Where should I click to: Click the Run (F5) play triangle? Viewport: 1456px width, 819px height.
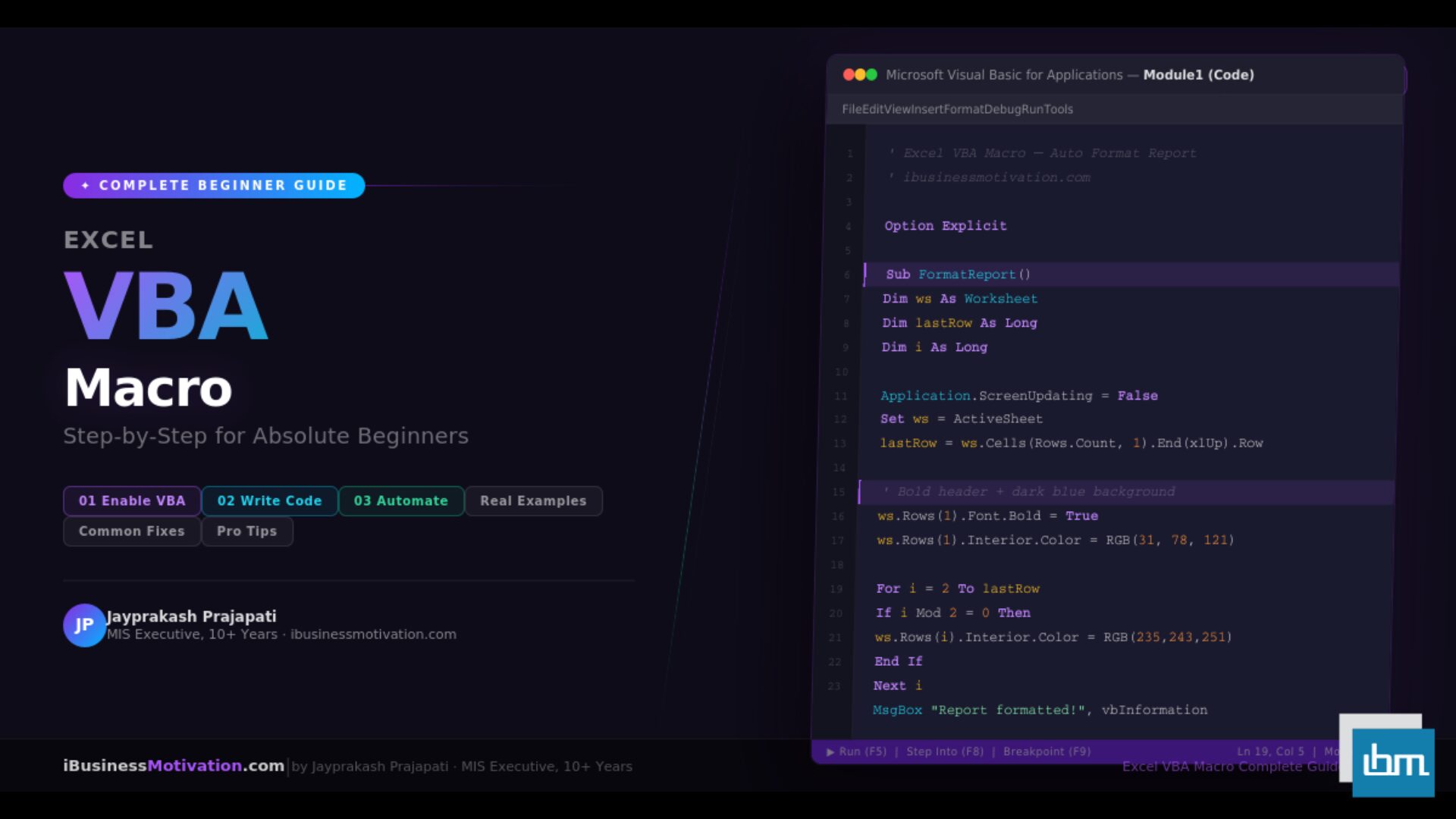click(830, 752)
